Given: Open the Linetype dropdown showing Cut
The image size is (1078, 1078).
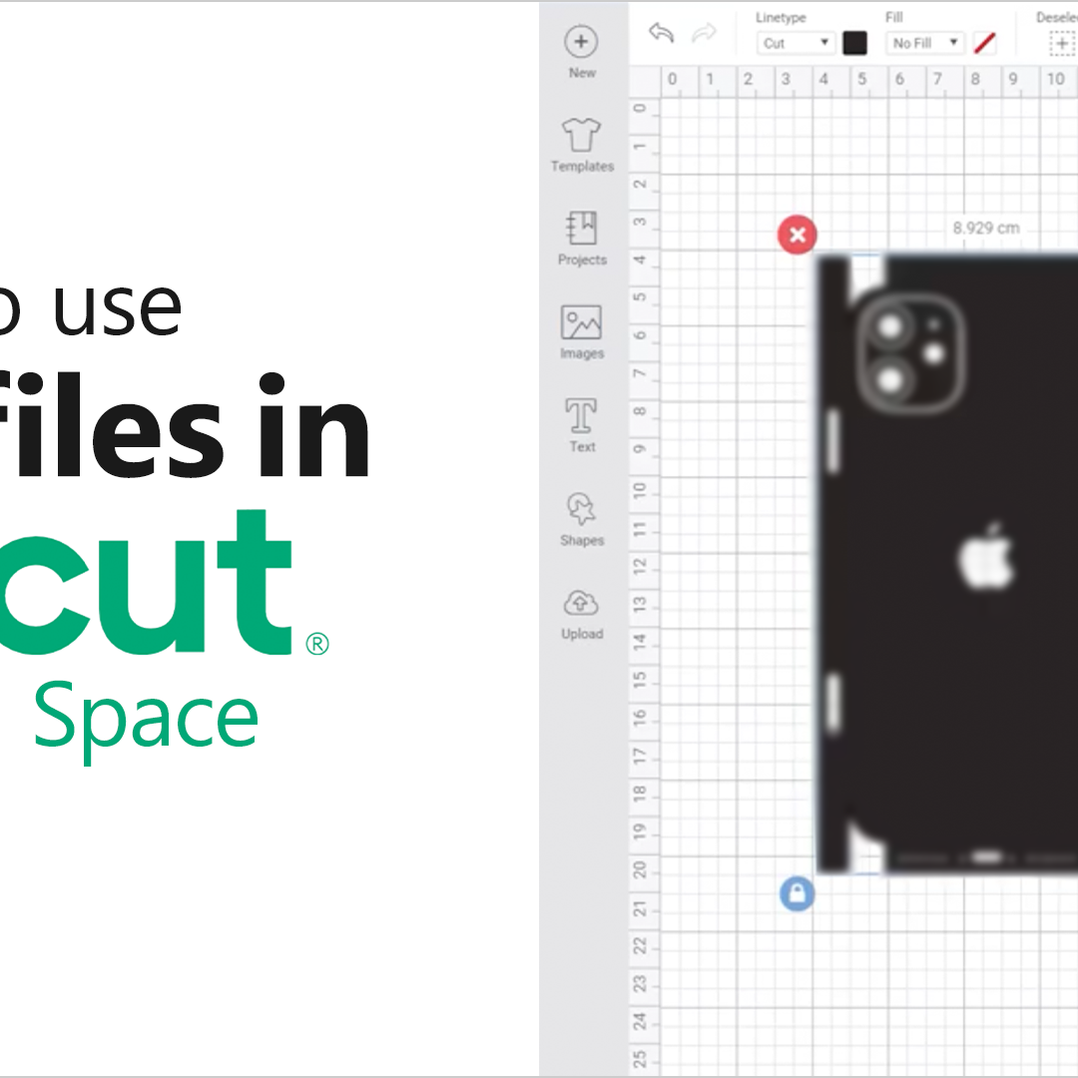Looking at the screenshot, I should pyautogui.click(x=795, y=43).
